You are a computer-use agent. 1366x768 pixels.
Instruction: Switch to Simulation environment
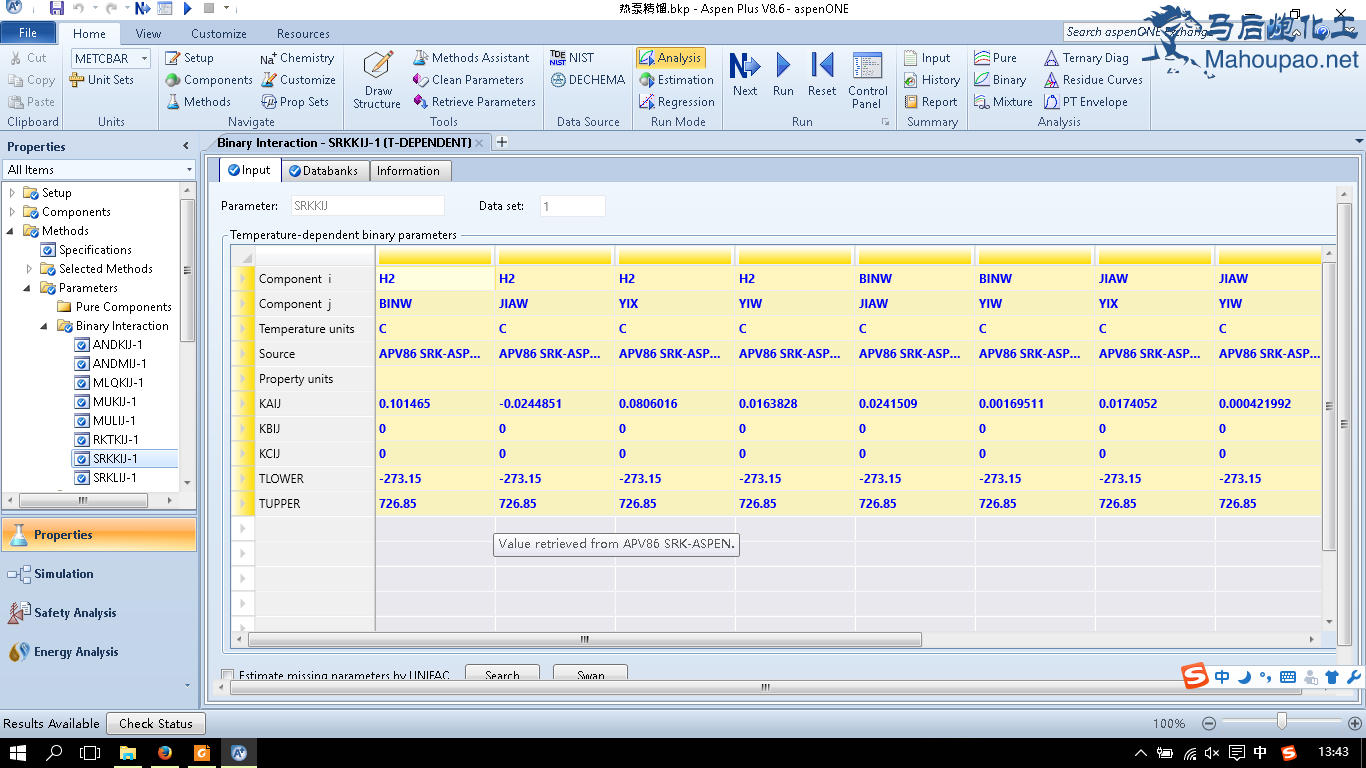point(98,574)
